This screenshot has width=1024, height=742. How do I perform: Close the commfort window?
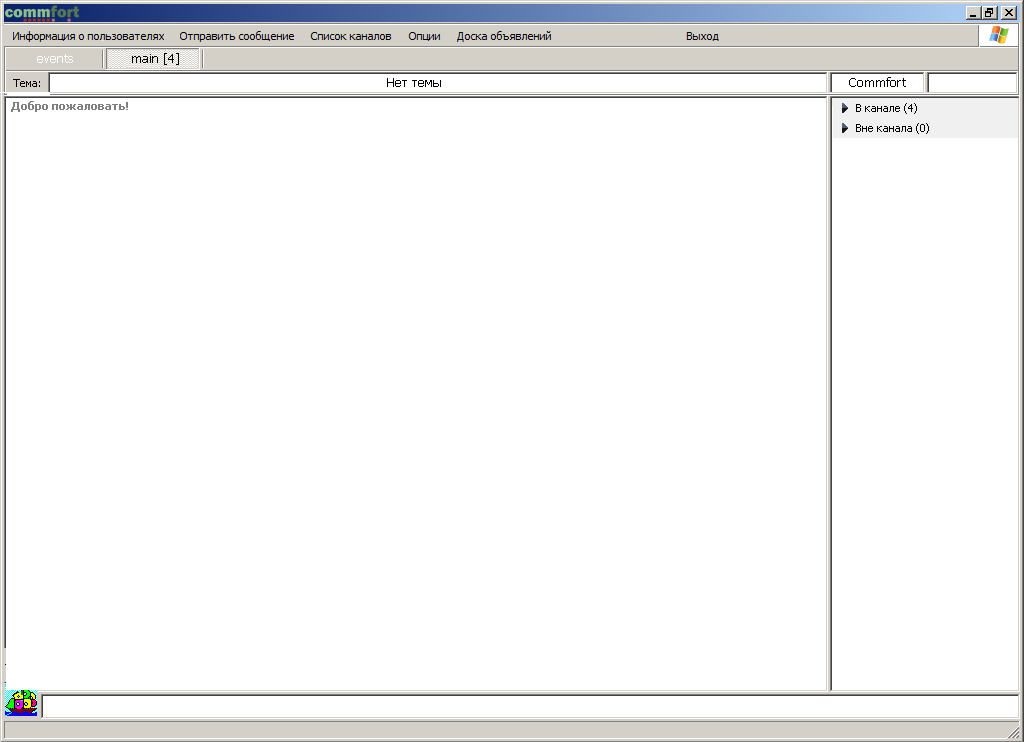point(1008,12)
